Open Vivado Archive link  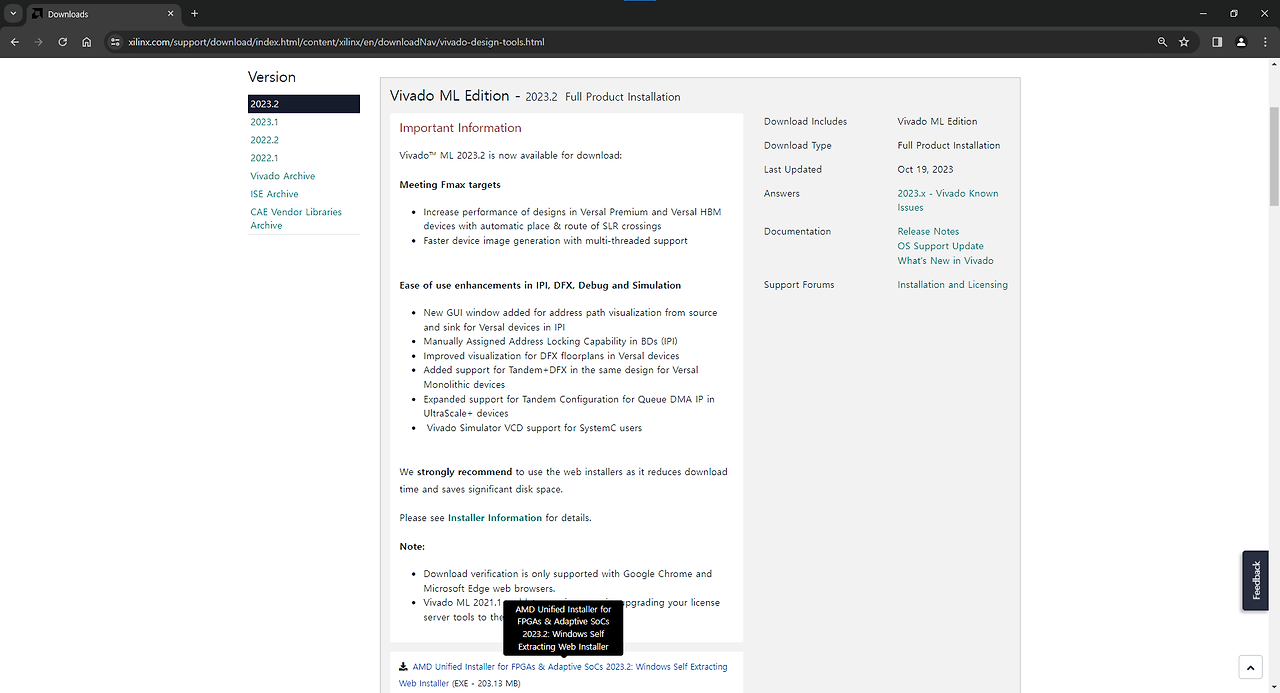pyautogui.click(x=283, y=176)
